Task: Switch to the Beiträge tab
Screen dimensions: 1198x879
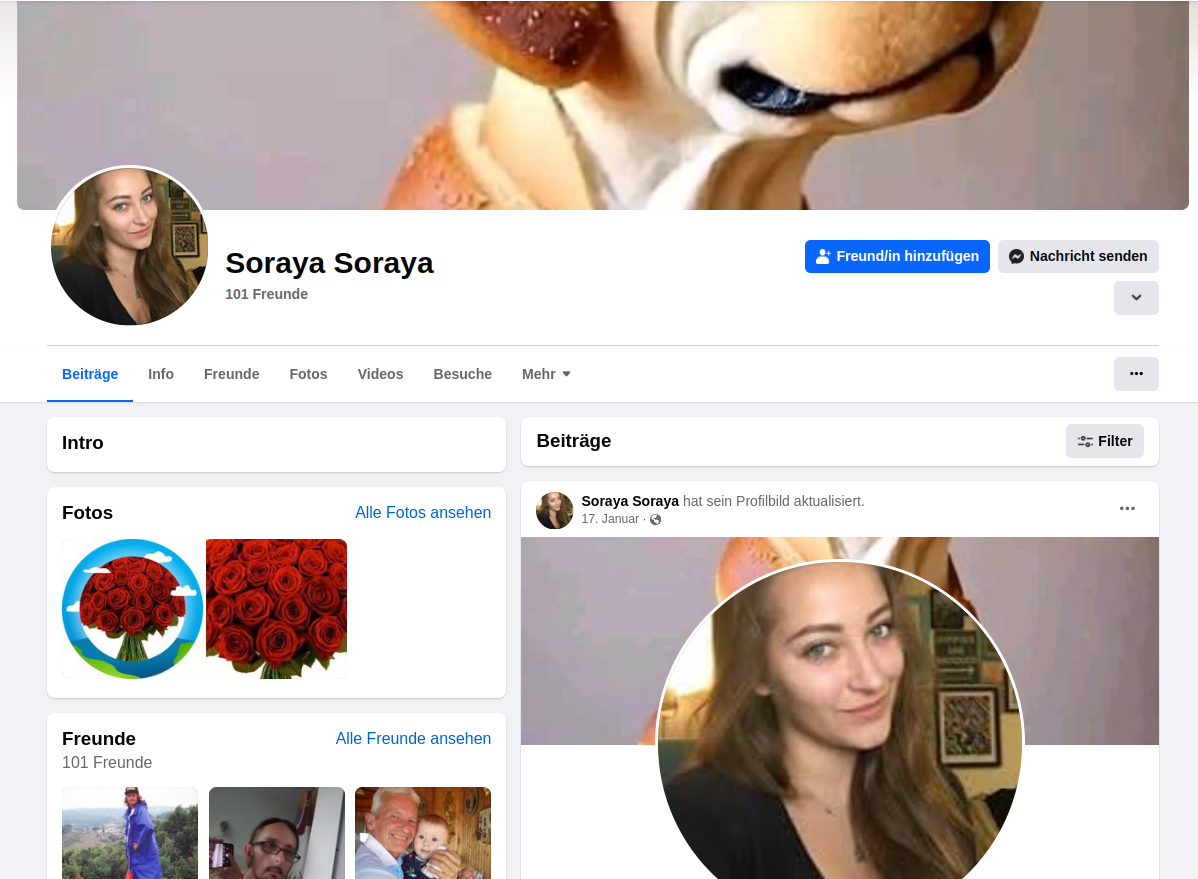Action: click(x=90, y=374)
